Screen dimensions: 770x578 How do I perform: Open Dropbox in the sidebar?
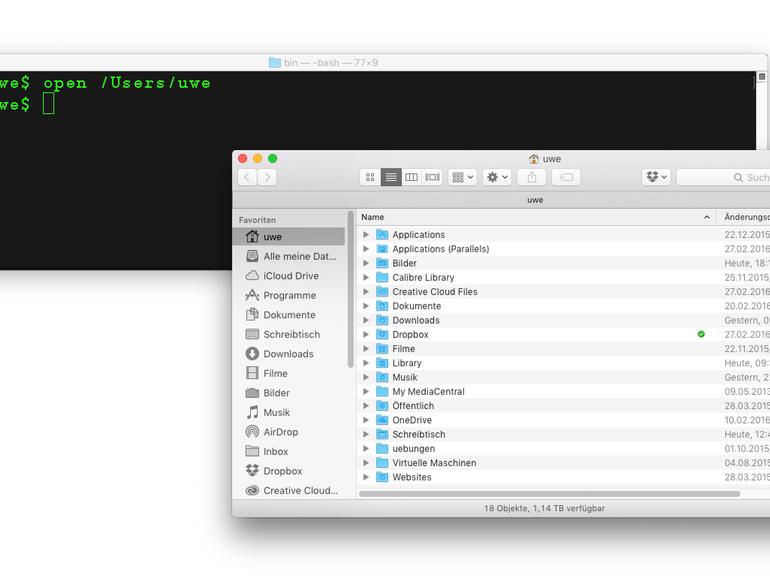(289, 471)
